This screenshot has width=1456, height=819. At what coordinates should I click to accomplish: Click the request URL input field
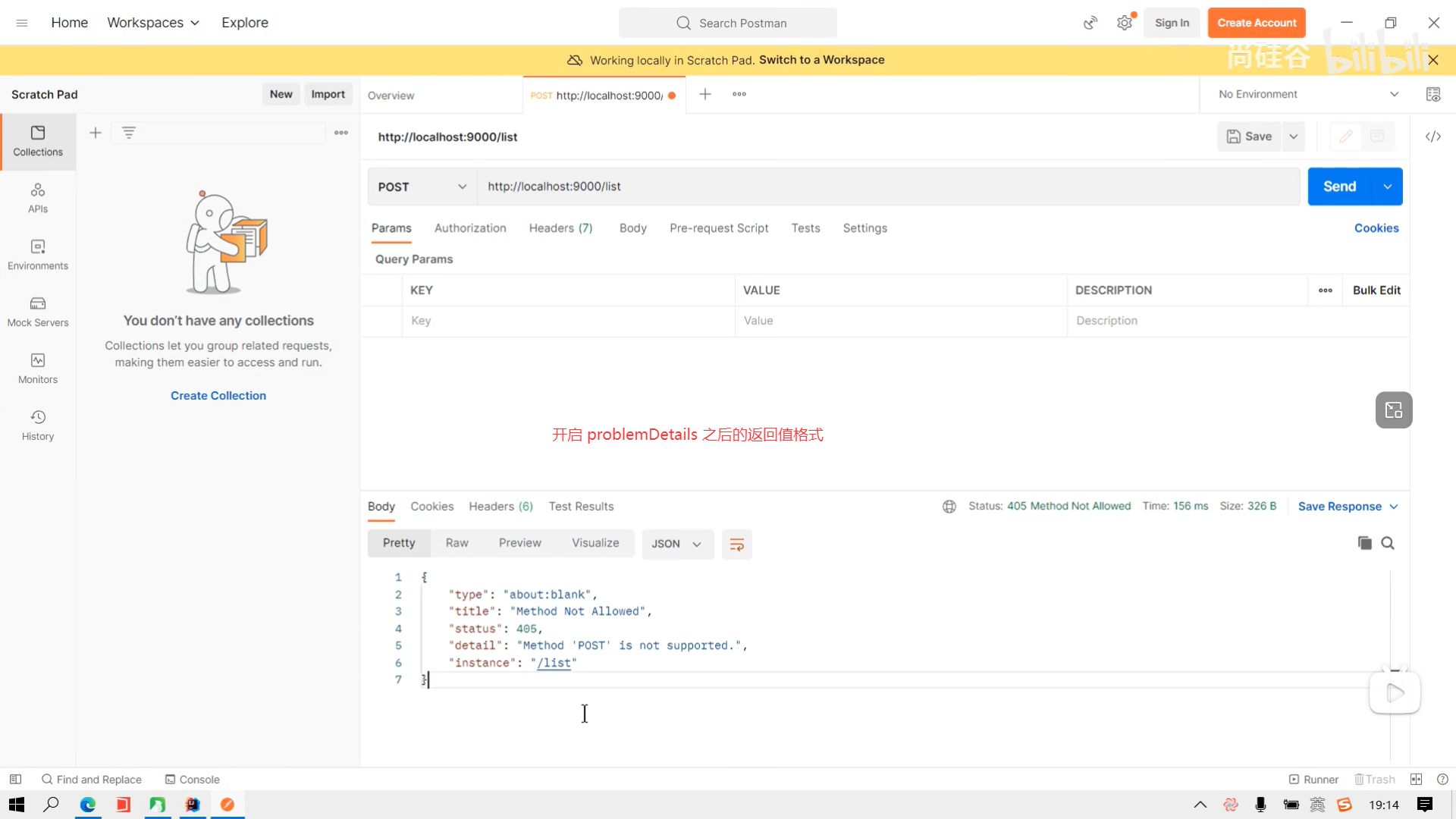tap(887, 187)
